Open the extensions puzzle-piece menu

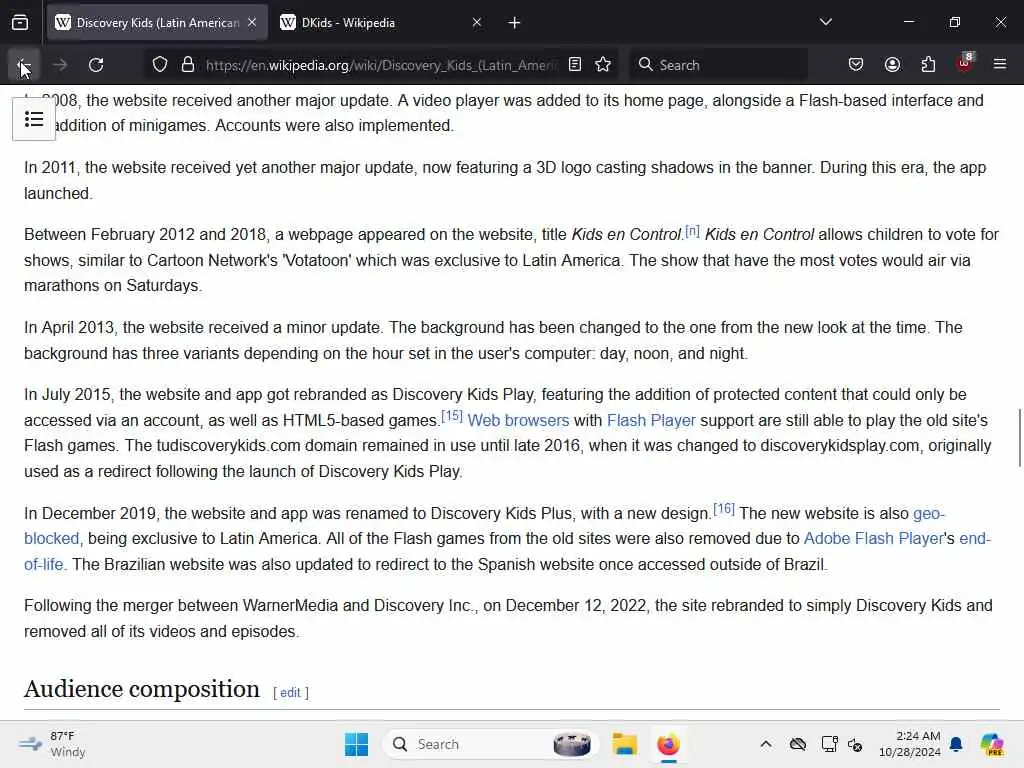pyautogui.click(x=928, y=65)
